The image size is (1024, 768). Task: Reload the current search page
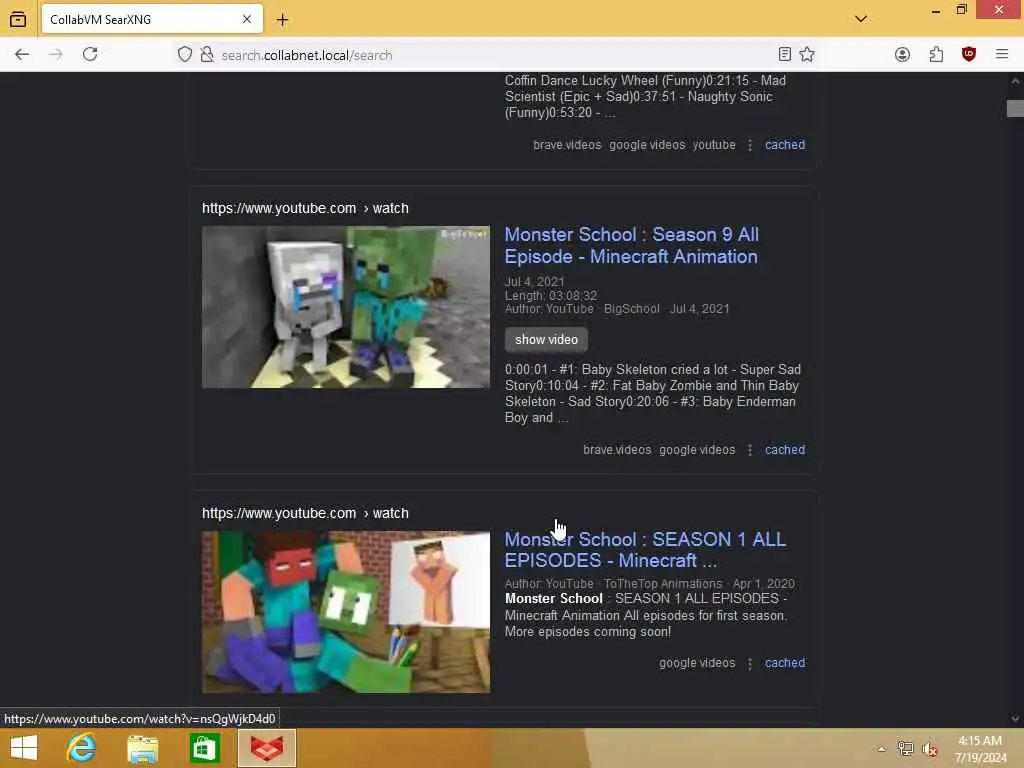coord(90,54)
